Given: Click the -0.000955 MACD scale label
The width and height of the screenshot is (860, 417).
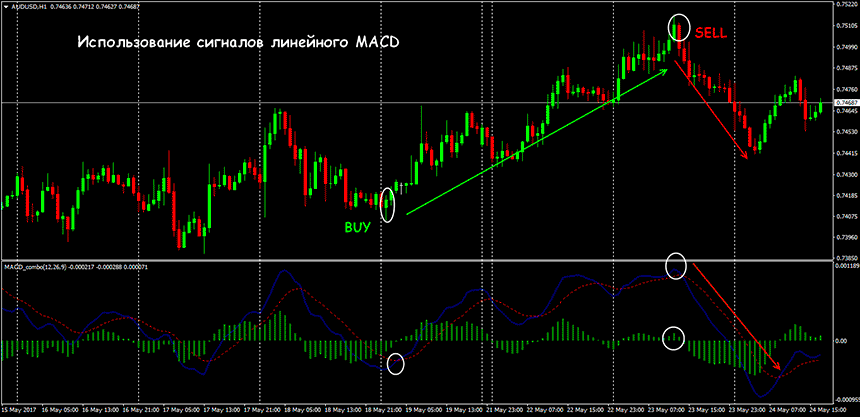Looking at the screenshot, I should 845,400.
